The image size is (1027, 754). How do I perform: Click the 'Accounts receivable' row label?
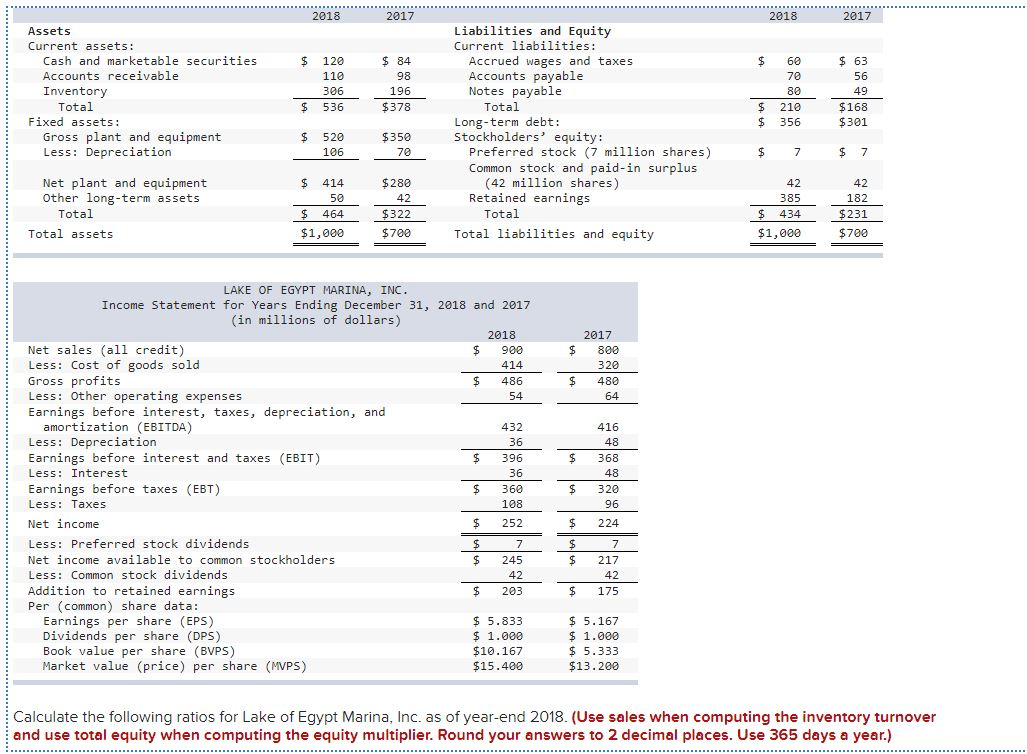pyautogui.click(x=111, y=76)
